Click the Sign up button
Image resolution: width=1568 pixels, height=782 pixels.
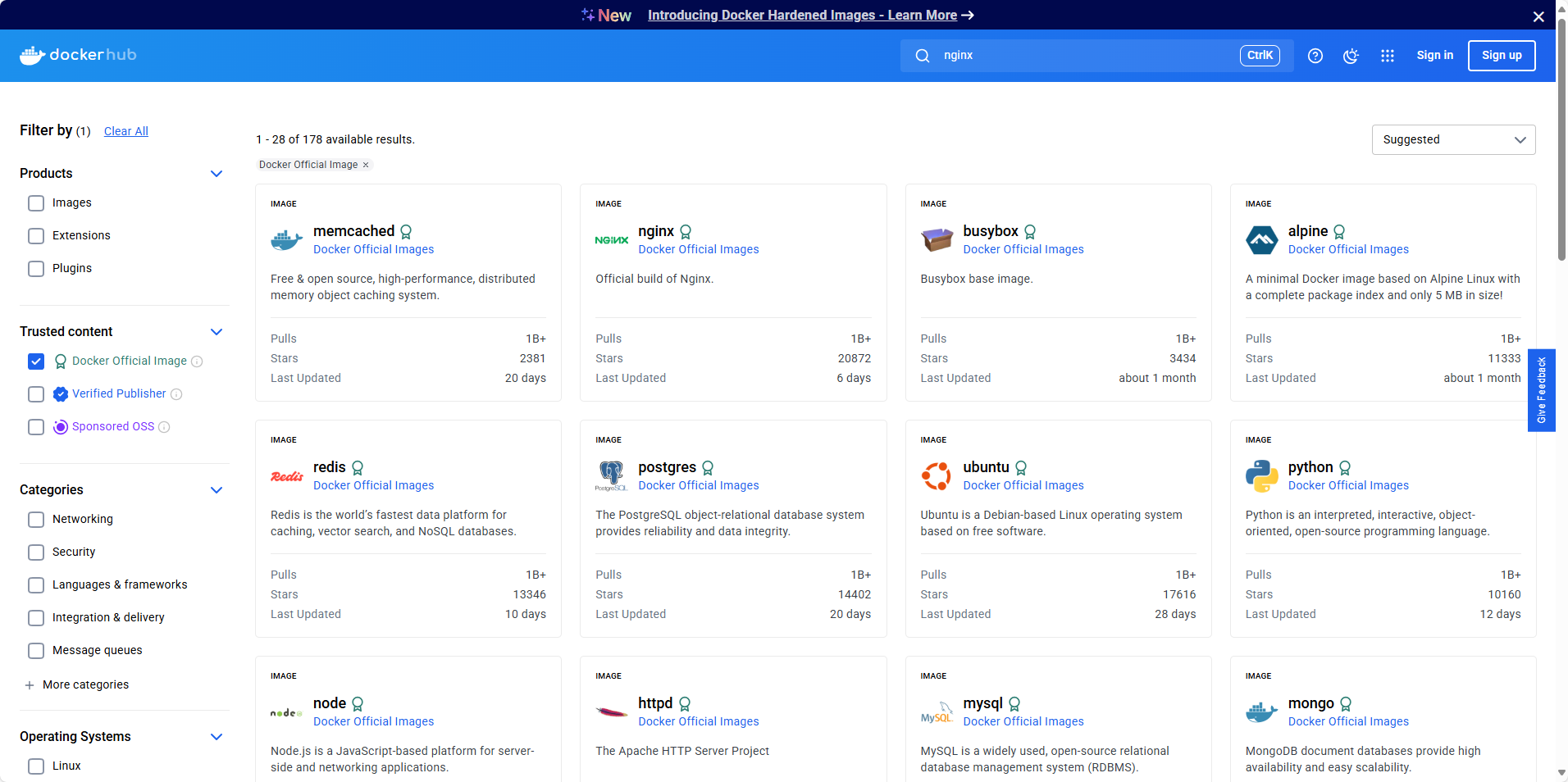[x=1502, y=56]
